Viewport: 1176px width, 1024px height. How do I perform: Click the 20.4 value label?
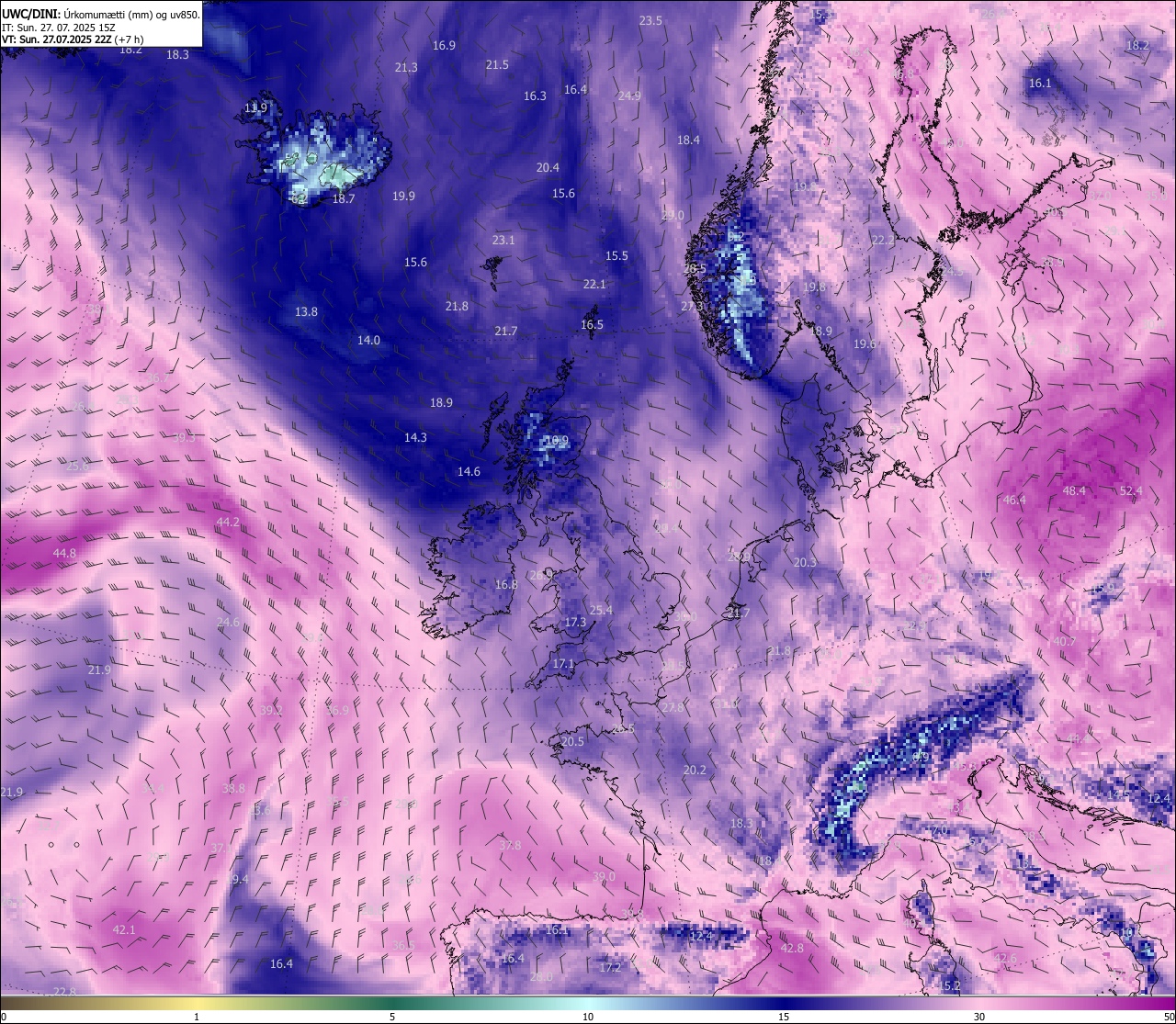coord(548,167)
